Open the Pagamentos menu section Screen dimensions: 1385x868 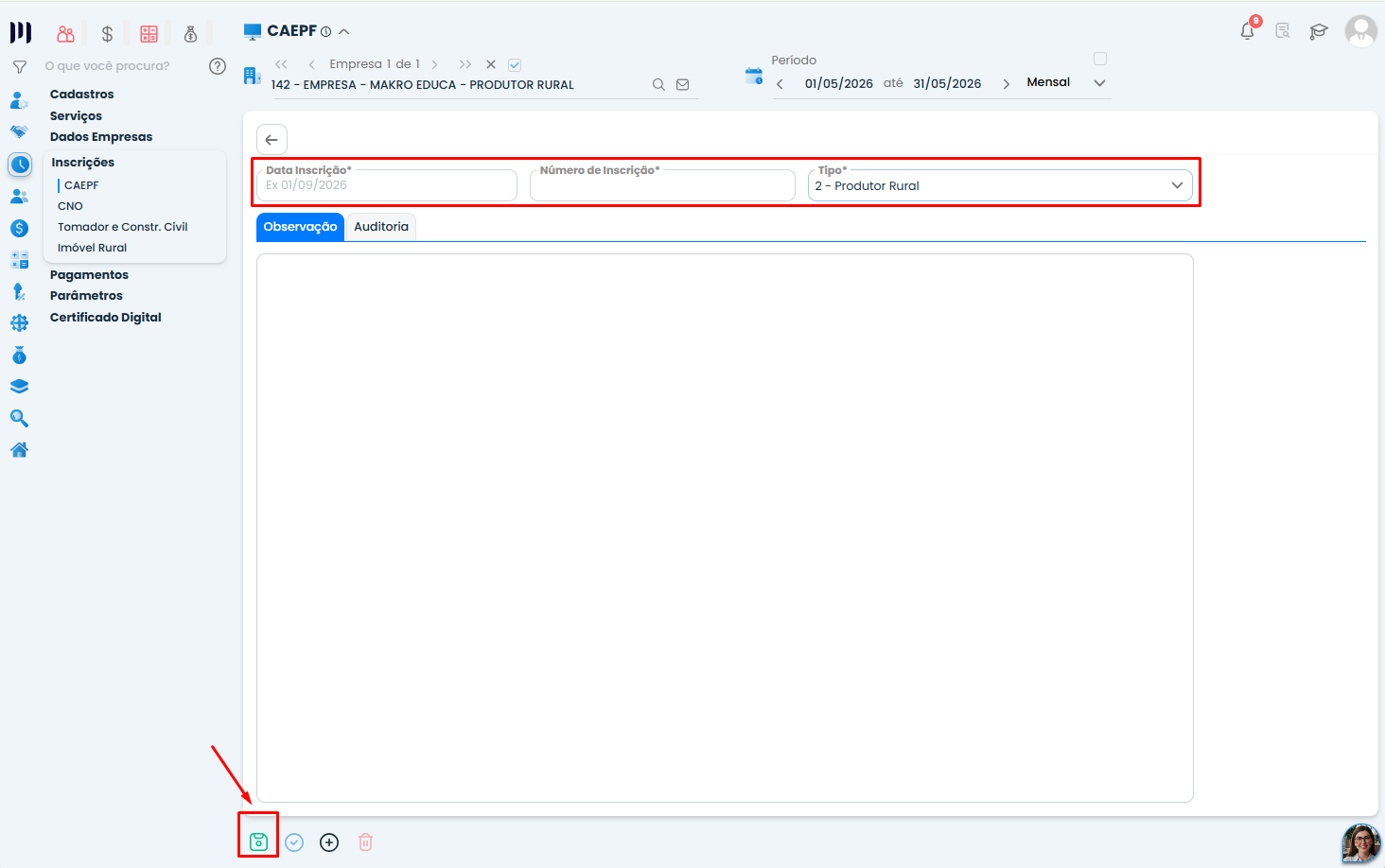89,275
